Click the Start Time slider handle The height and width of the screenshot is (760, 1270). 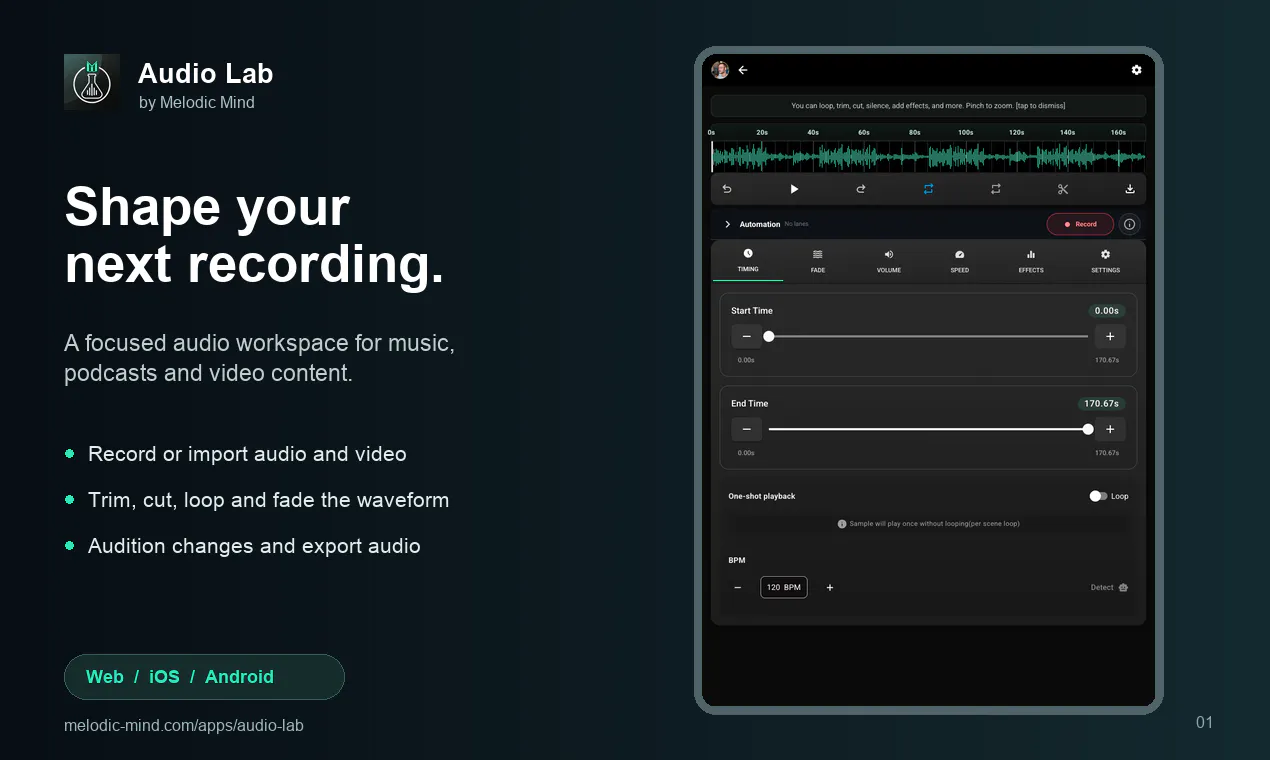(x=769, y=336)
